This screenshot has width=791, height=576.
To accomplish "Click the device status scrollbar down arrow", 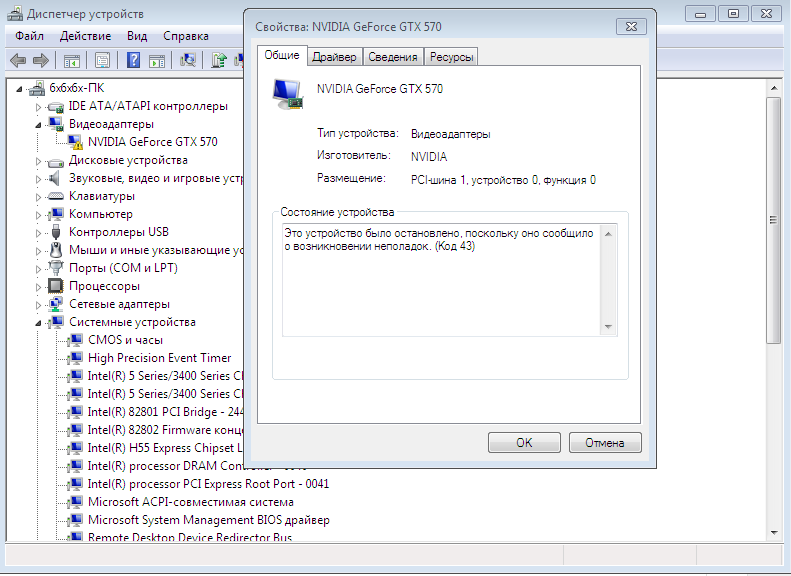I will (608, 327).
